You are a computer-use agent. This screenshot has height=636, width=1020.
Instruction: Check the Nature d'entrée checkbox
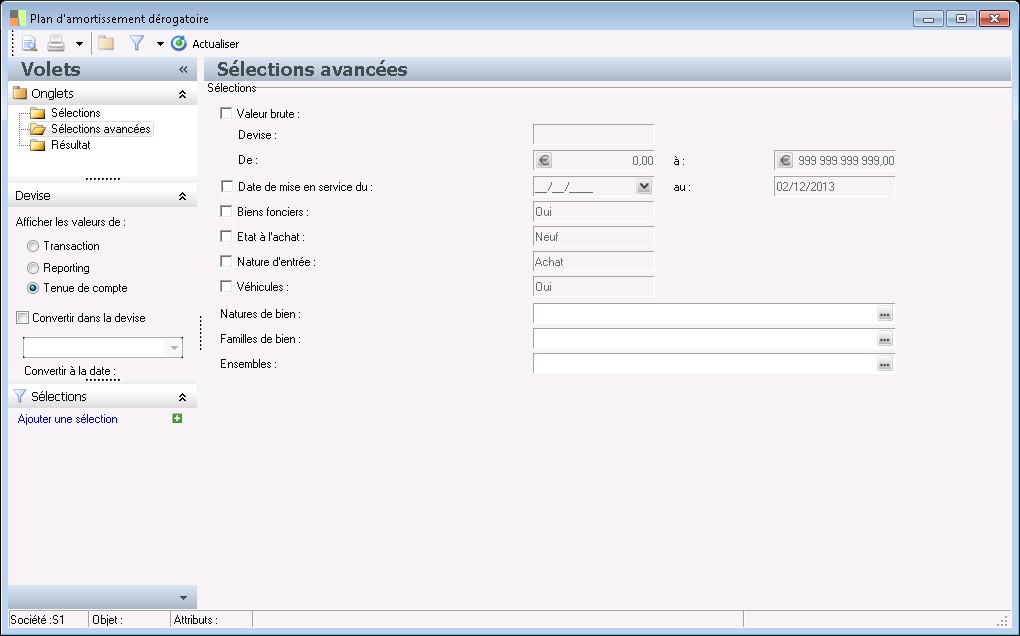[226, 261]
